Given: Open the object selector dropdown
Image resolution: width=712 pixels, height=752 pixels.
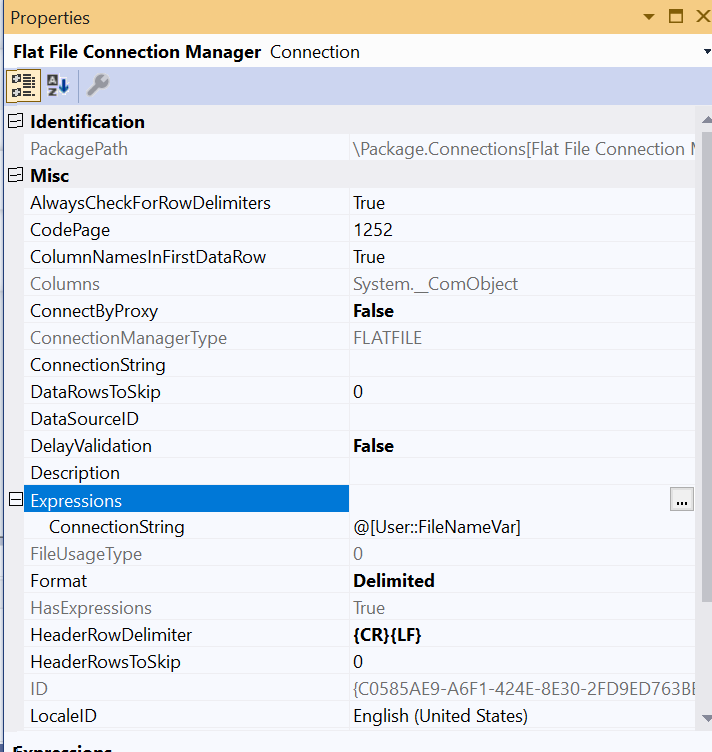Looking at the screenshot, I should click(707, 51).
